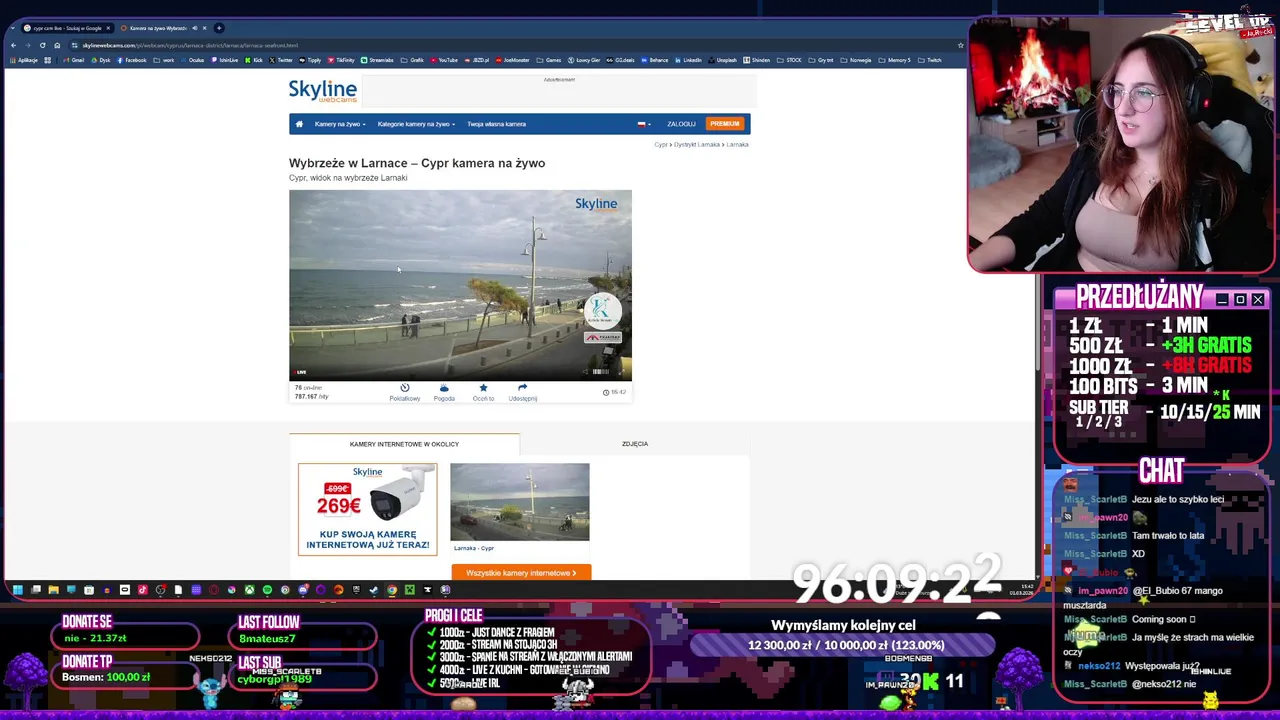The image size is (1280, 720).
Task: Adjust the webcam player volume bars
Action: (x=600, y=372)
